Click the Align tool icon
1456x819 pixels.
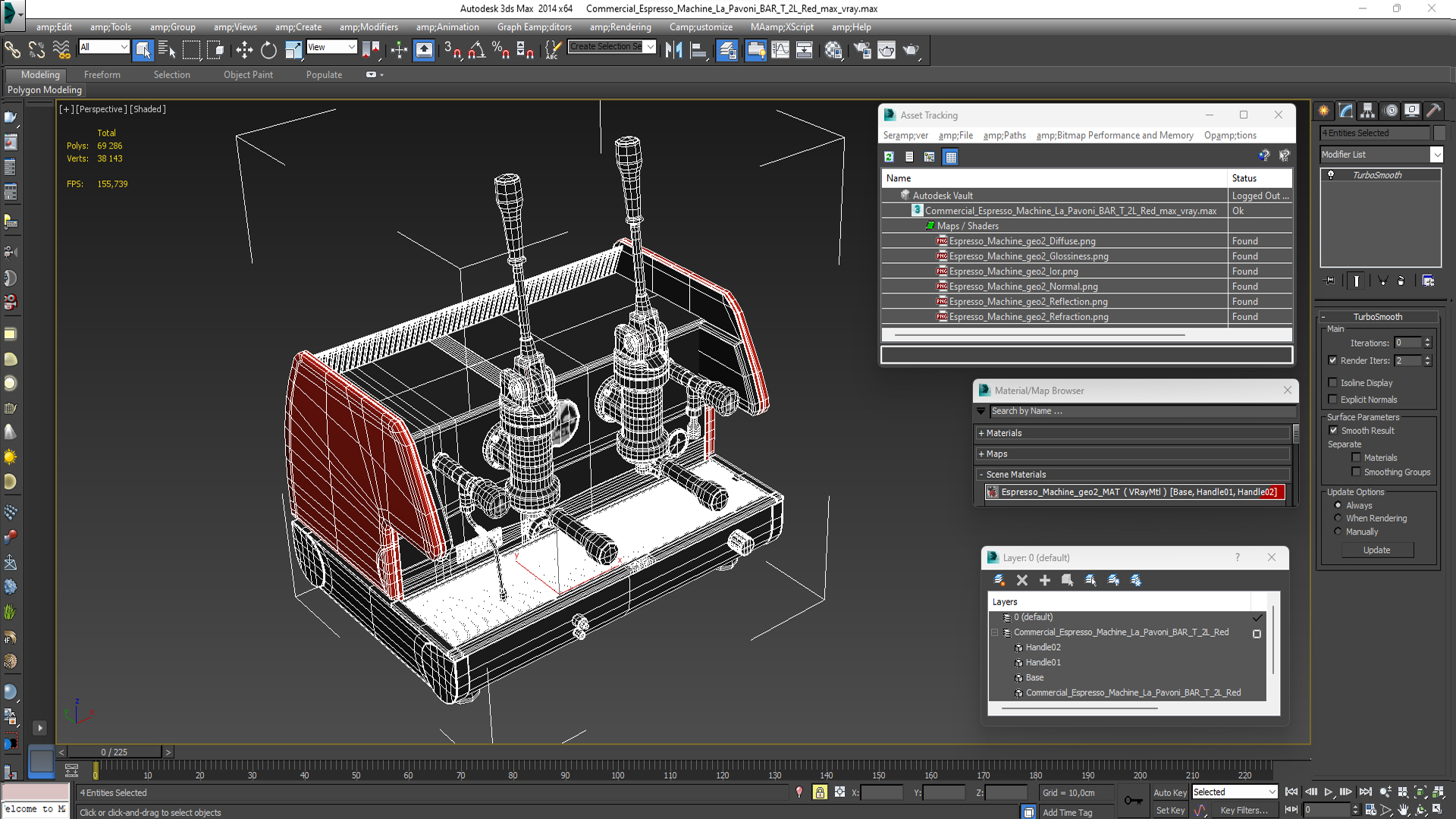698,50
